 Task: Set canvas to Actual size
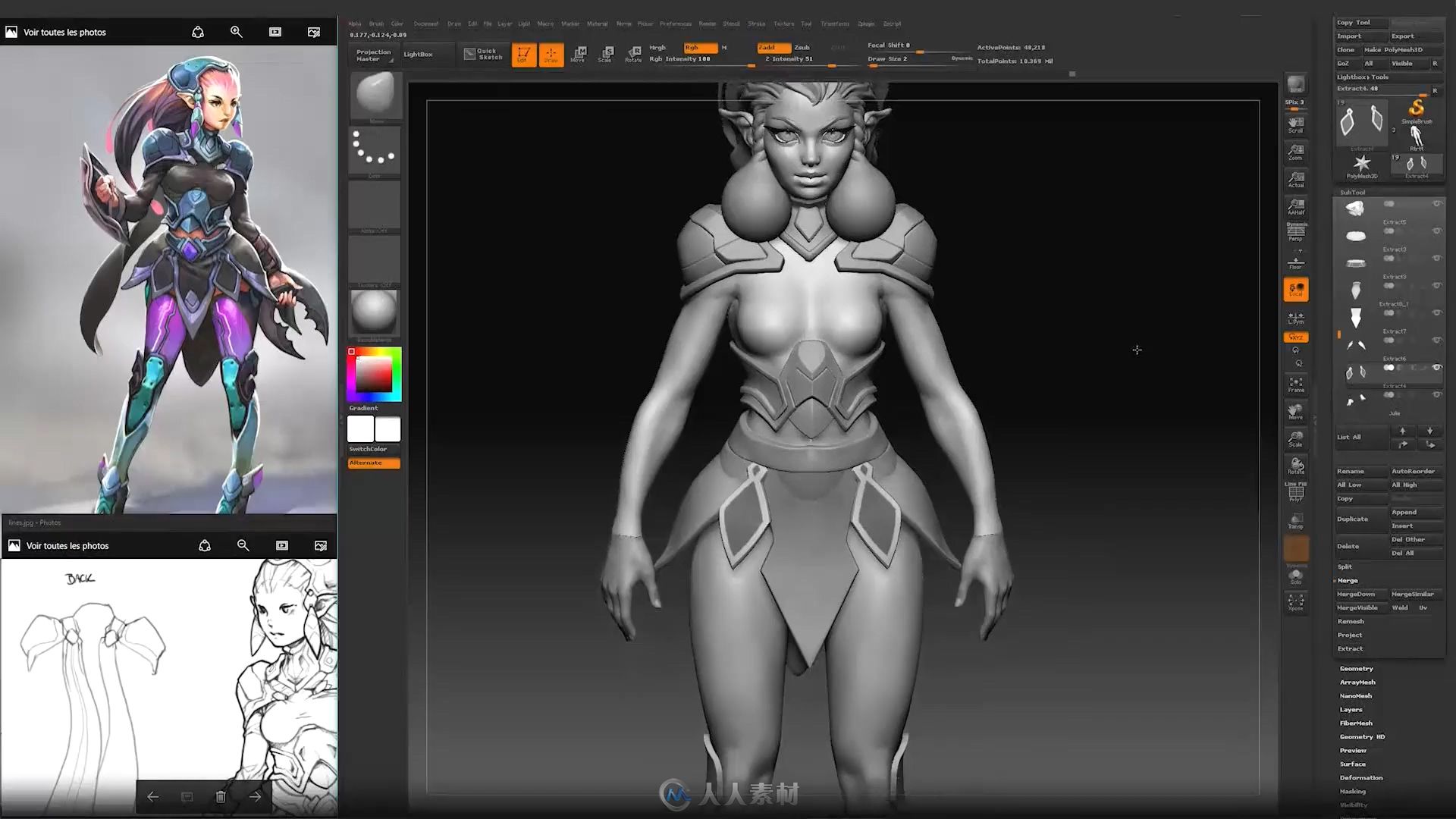tap(1295, 179)
